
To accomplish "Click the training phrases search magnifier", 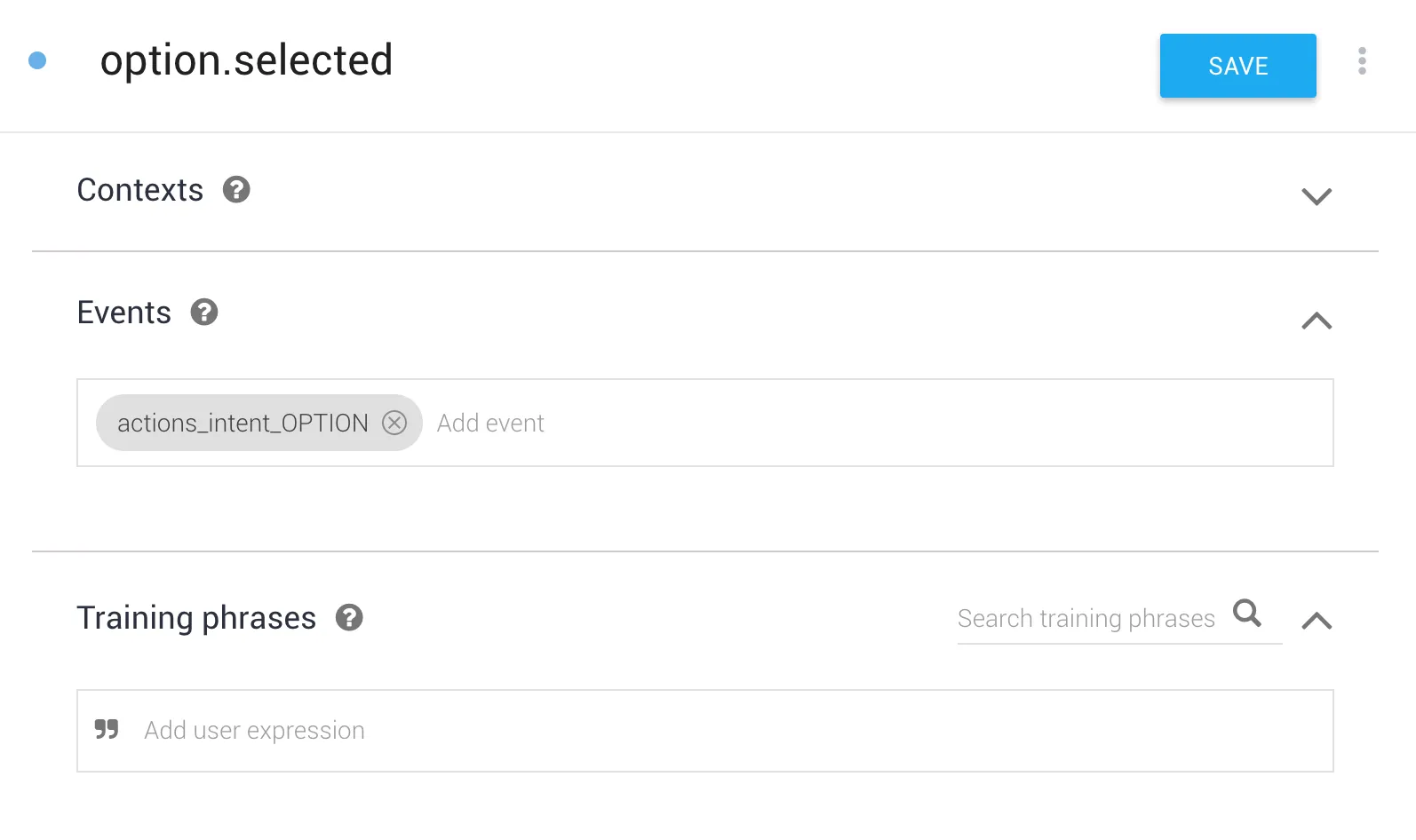I will [x=1247, y=613].
